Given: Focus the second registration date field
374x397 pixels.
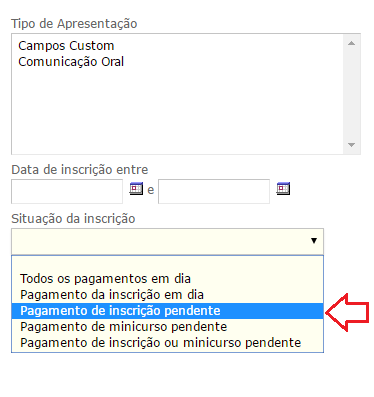Looking at the screenshot, I should tap(214, 191).
